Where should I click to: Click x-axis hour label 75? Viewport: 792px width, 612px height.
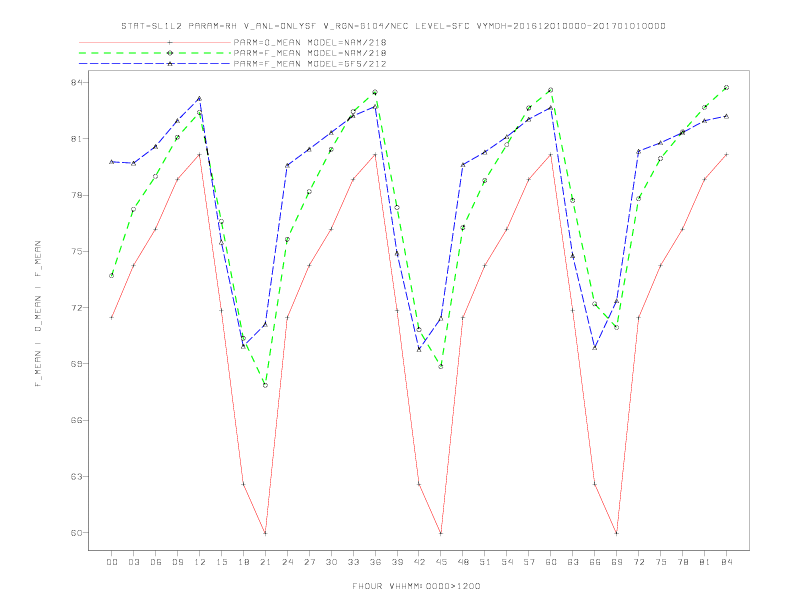(661, 562)
